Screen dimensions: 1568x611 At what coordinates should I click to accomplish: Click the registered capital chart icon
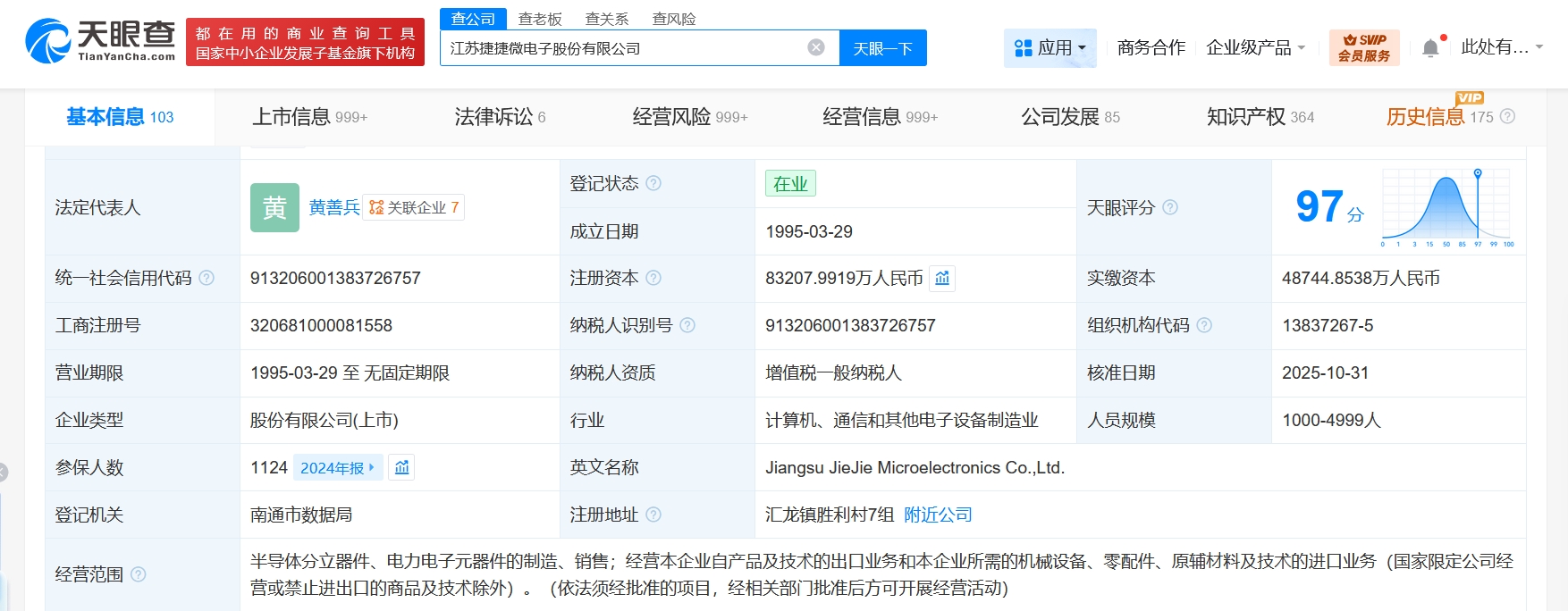[942, 279]
